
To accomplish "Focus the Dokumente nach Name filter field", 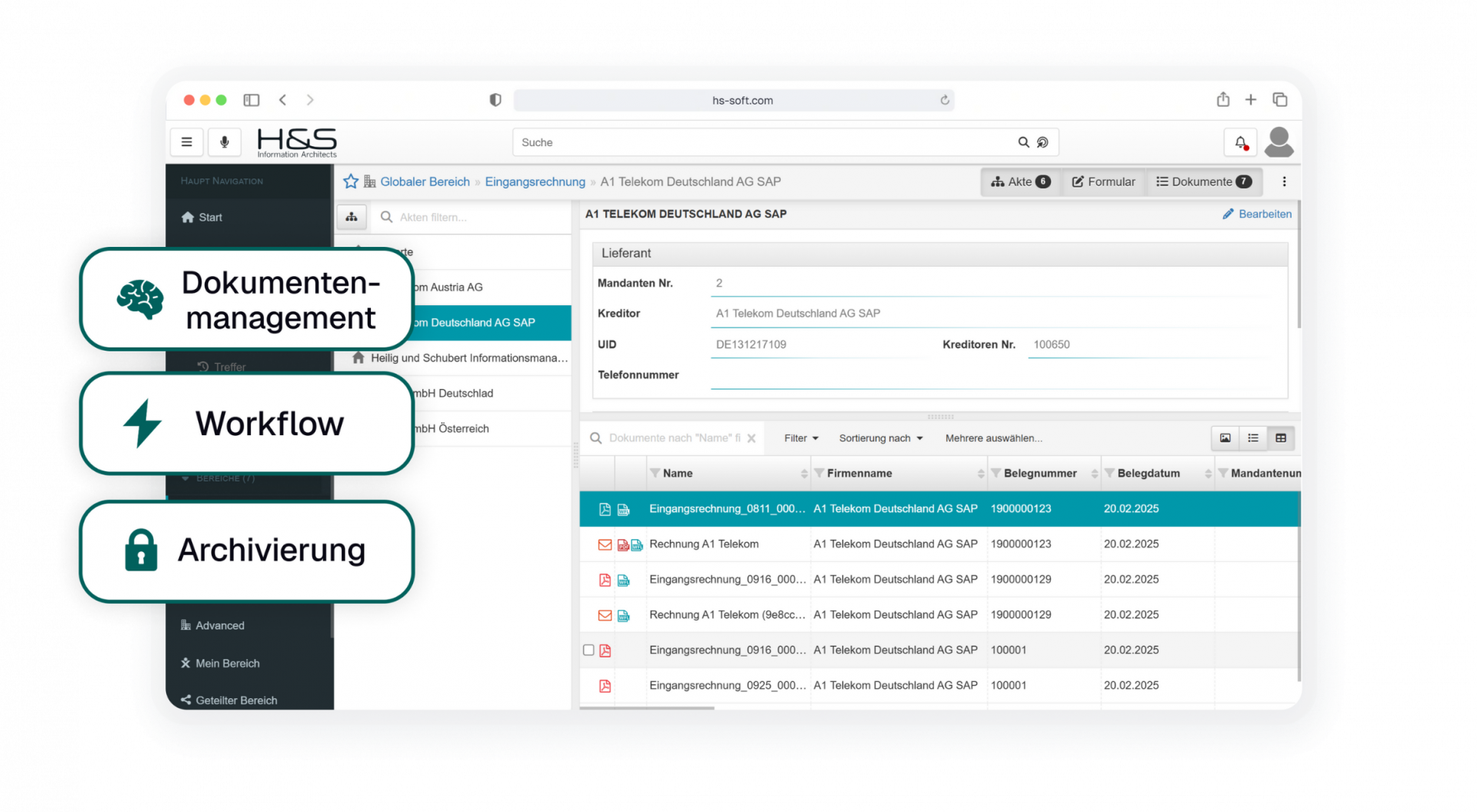I will click(674, 438).
